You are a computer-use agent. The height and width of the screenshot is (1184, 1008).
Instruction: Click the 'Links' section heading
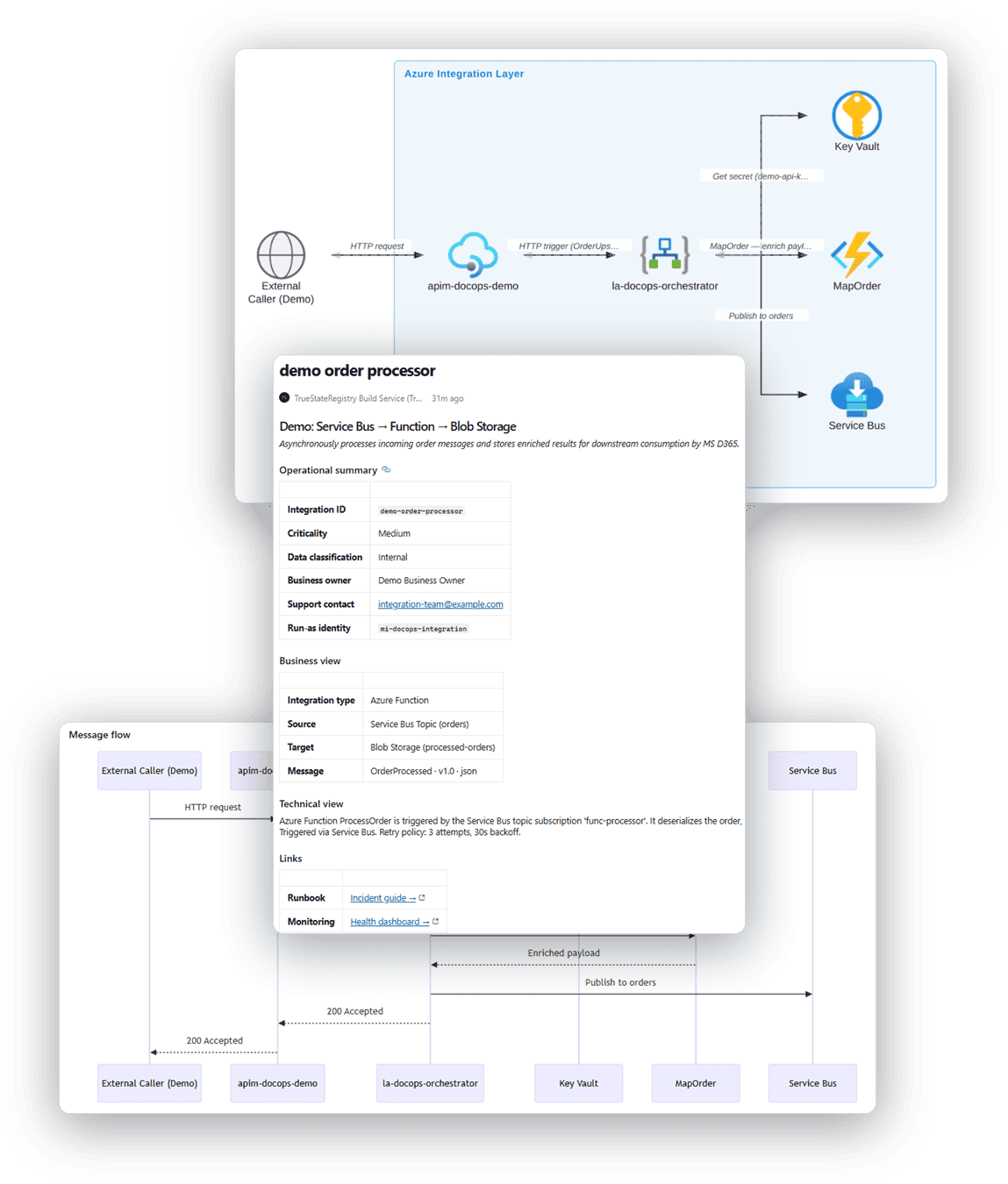click(290, 859)
